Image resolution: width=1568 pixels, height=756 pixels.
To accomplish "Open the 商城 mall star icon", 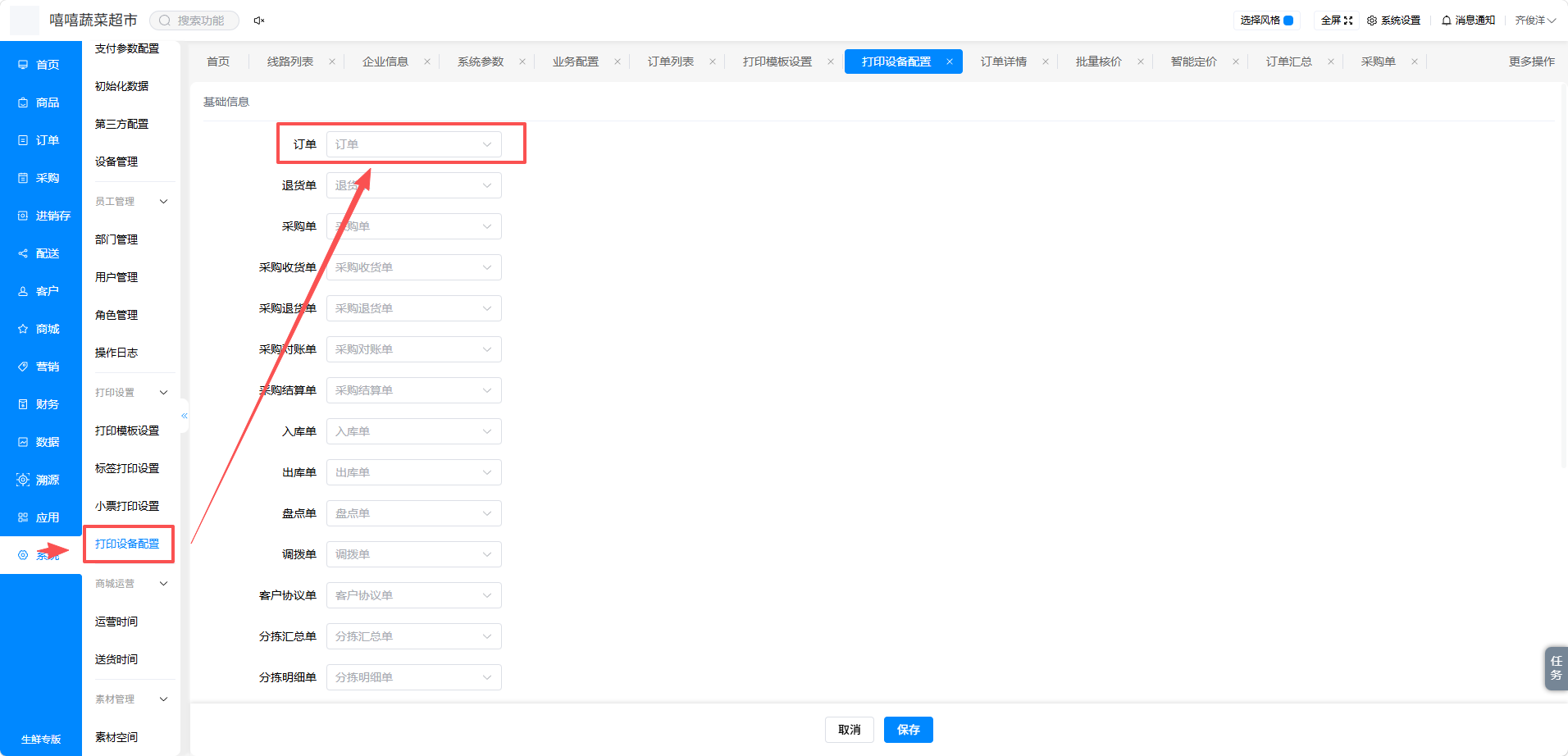I will (x=23, y=329).
